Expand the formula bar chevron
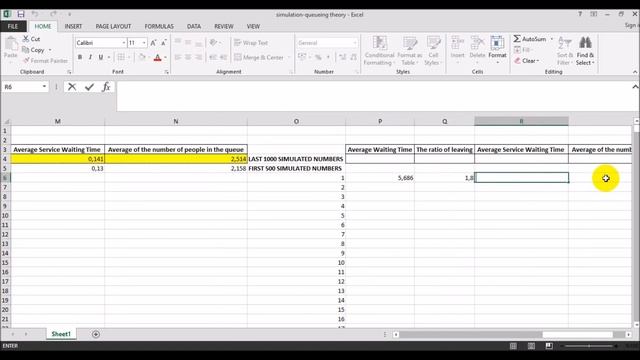Screen dimensions: 640x360 click(x=635, y=87)
